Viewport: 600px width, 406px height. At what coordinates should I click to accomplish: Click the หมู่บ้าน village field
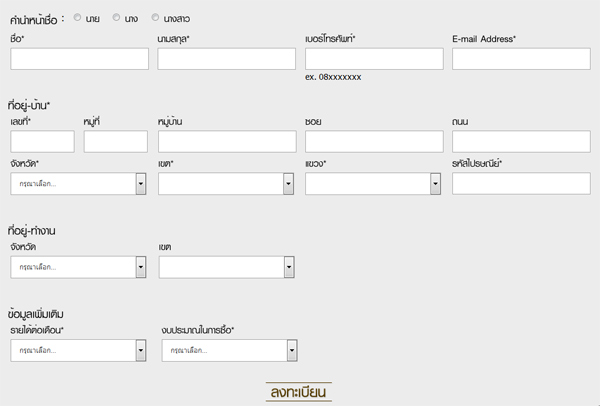point(226,142)
